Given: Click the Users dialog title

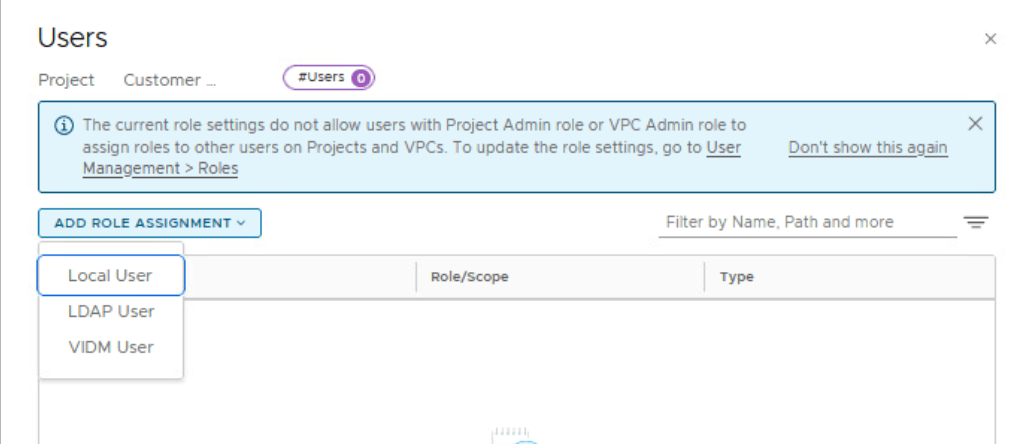Looking at the screenshot, I should [72, 38].
